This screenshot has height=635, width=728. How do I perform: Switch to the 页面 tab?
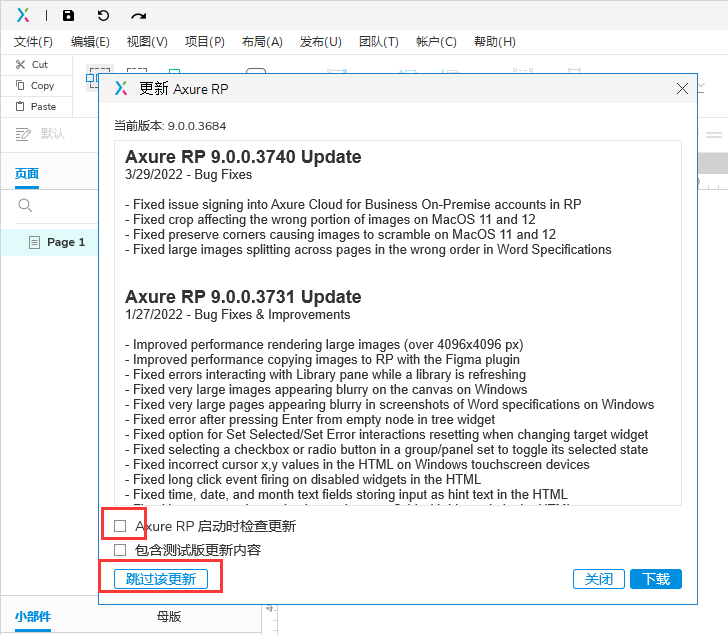point(26,174)
